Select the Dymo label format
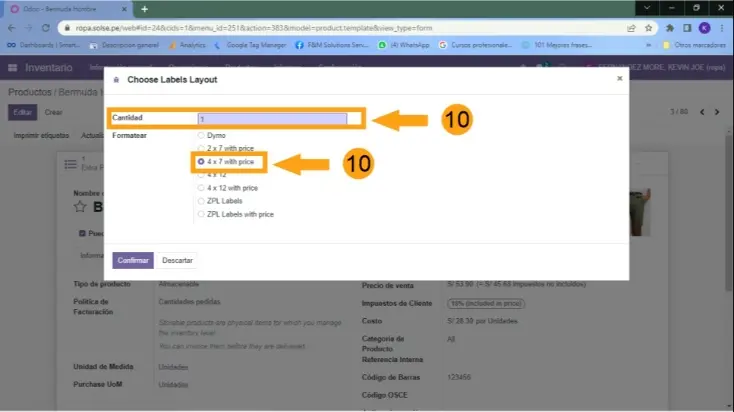This screenshot has width=734, height=412. (x=201, y=135)
